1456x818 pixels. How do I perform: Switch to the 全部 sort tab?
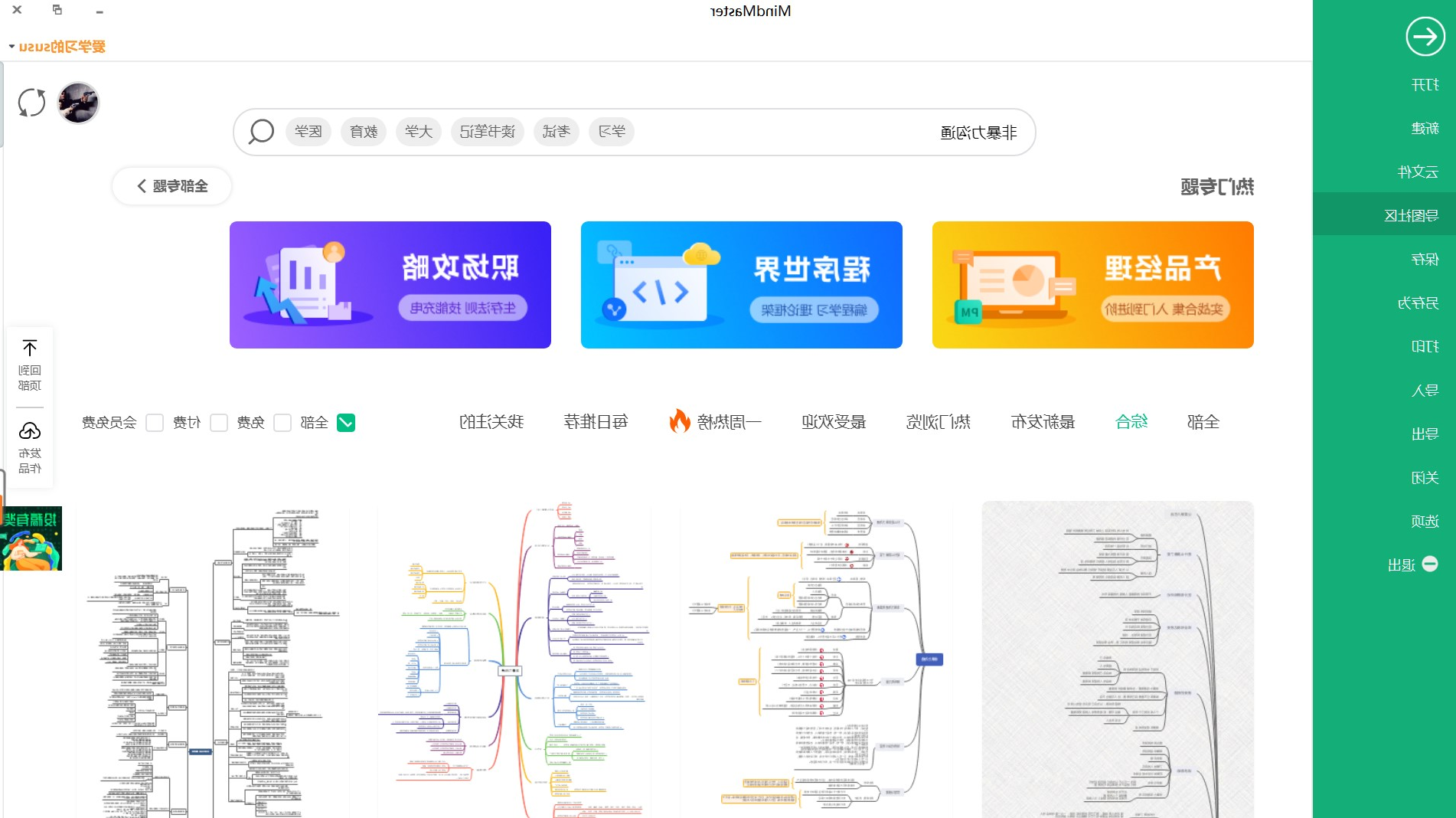coord(1203,422)
